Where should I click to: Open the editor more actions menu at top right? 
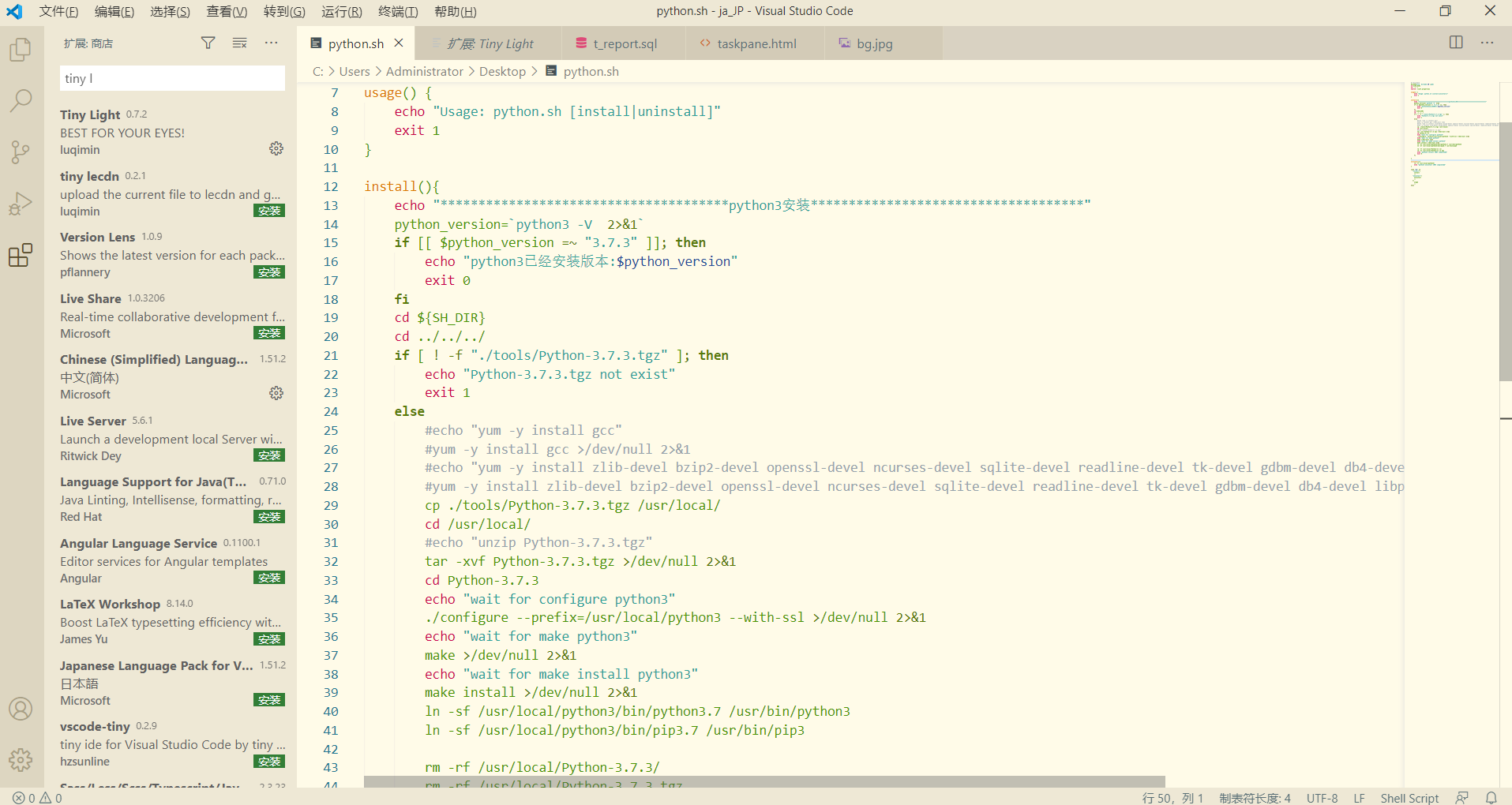tap(1487, 43)
